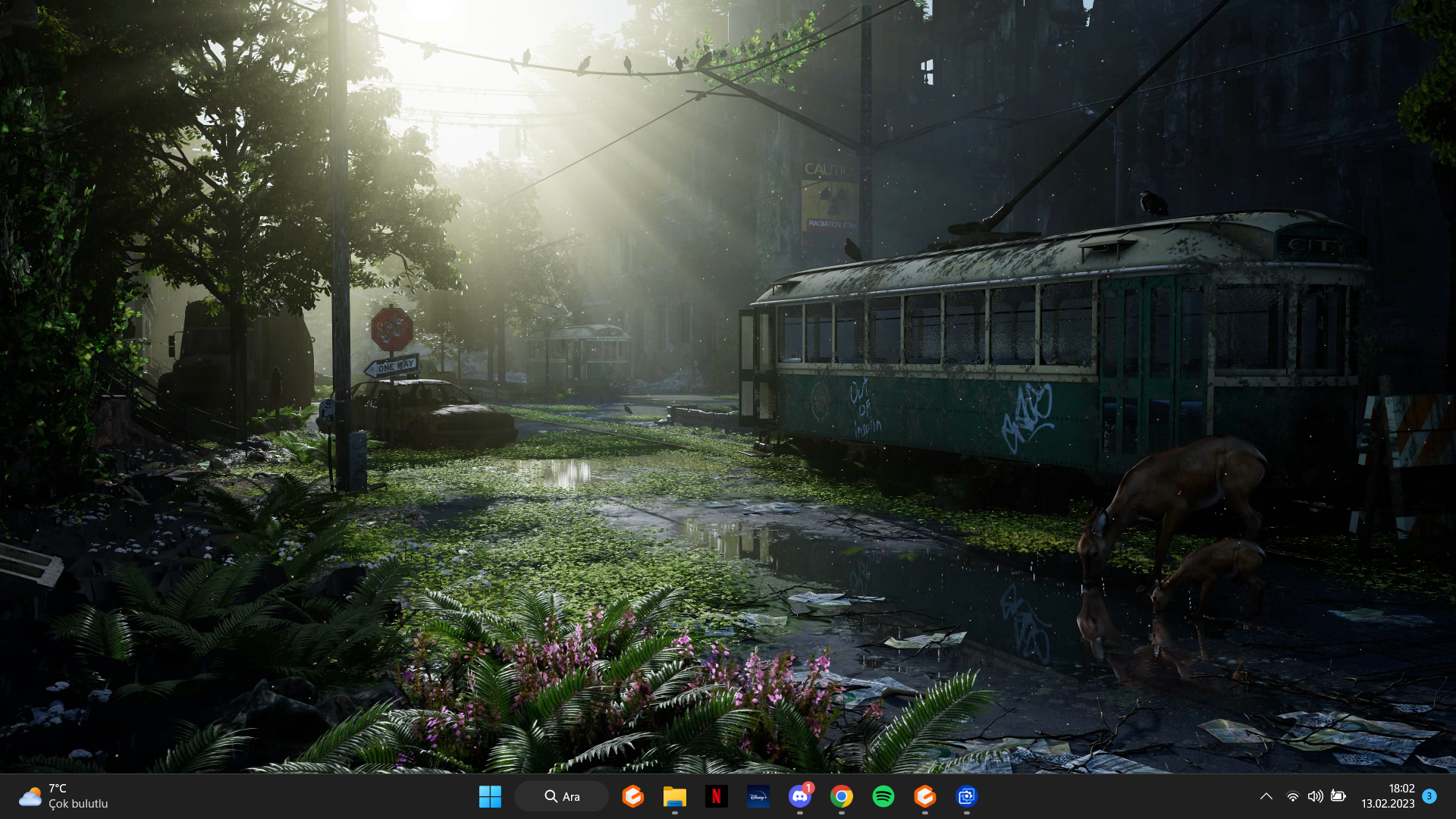Launch the Disney+ app

[758, 796]
